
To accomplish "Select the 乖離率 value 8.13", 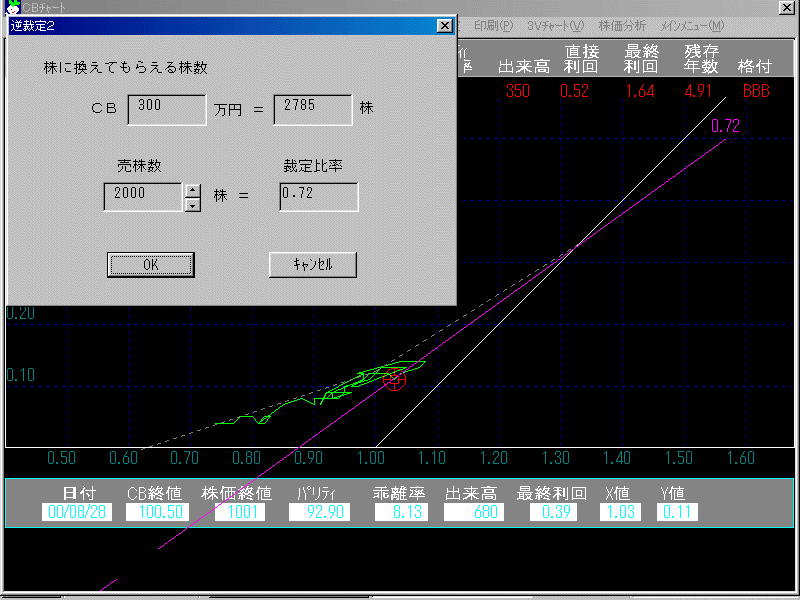I will tap(402, 512).
